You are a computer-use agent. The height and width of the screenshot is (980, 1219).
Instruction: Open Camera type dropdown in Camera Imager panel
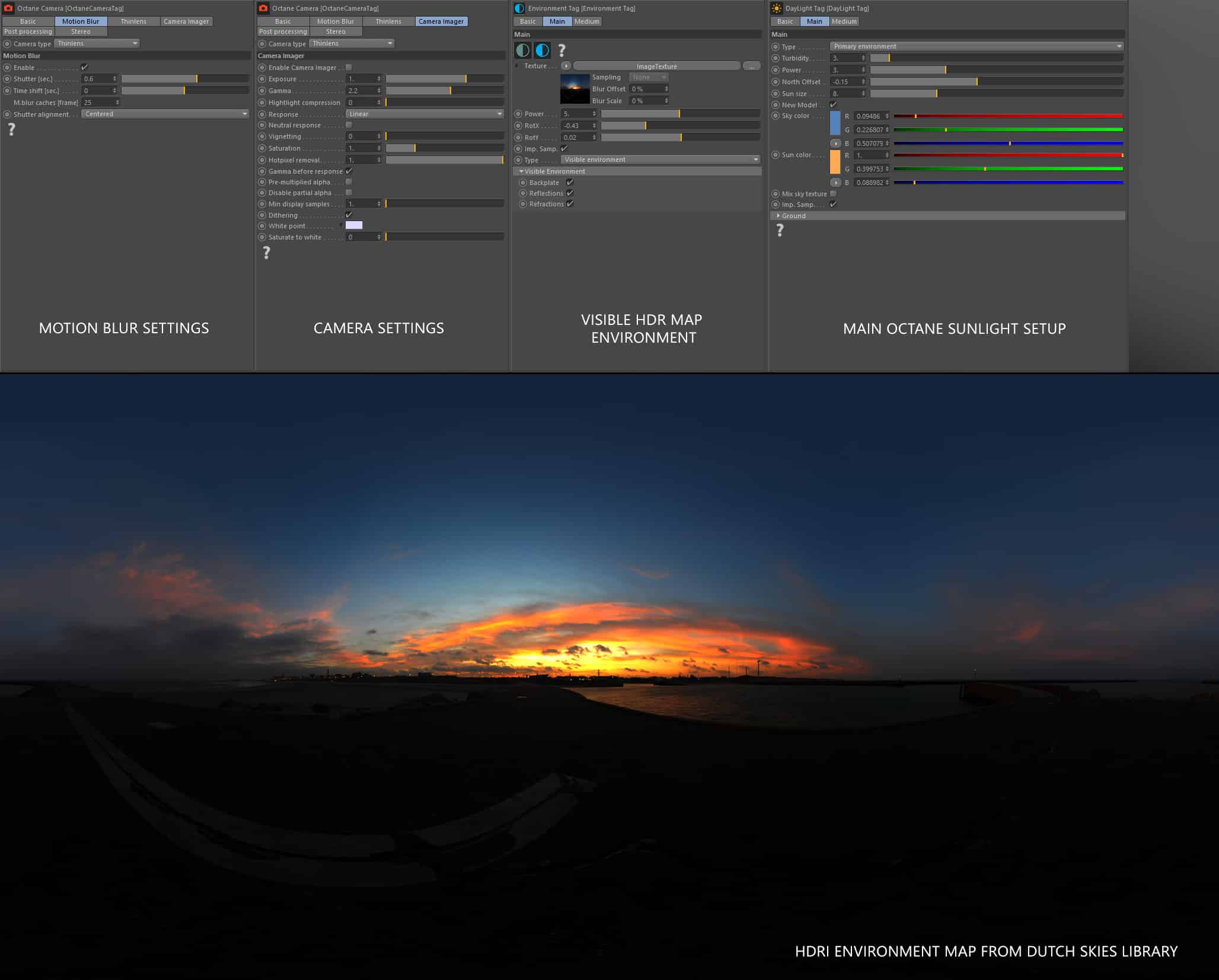[x=352, y=43]
